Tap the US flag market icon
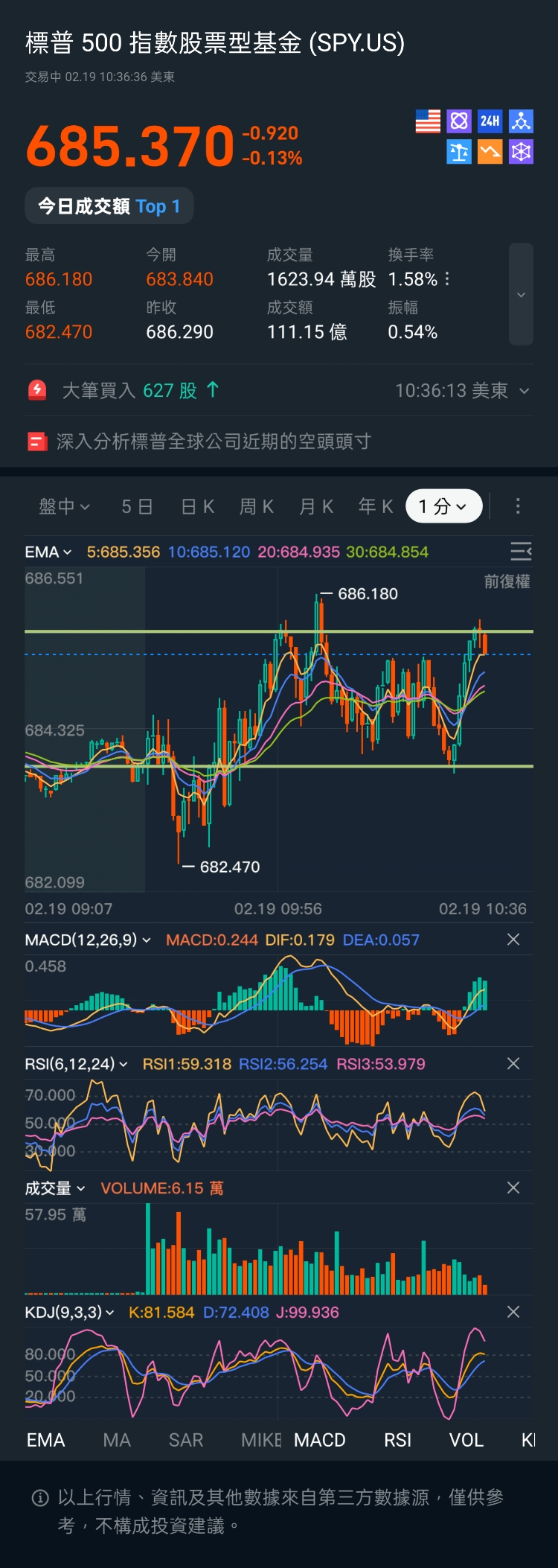The width and height of the screenshot is (558, 1568). pos(428,121)
